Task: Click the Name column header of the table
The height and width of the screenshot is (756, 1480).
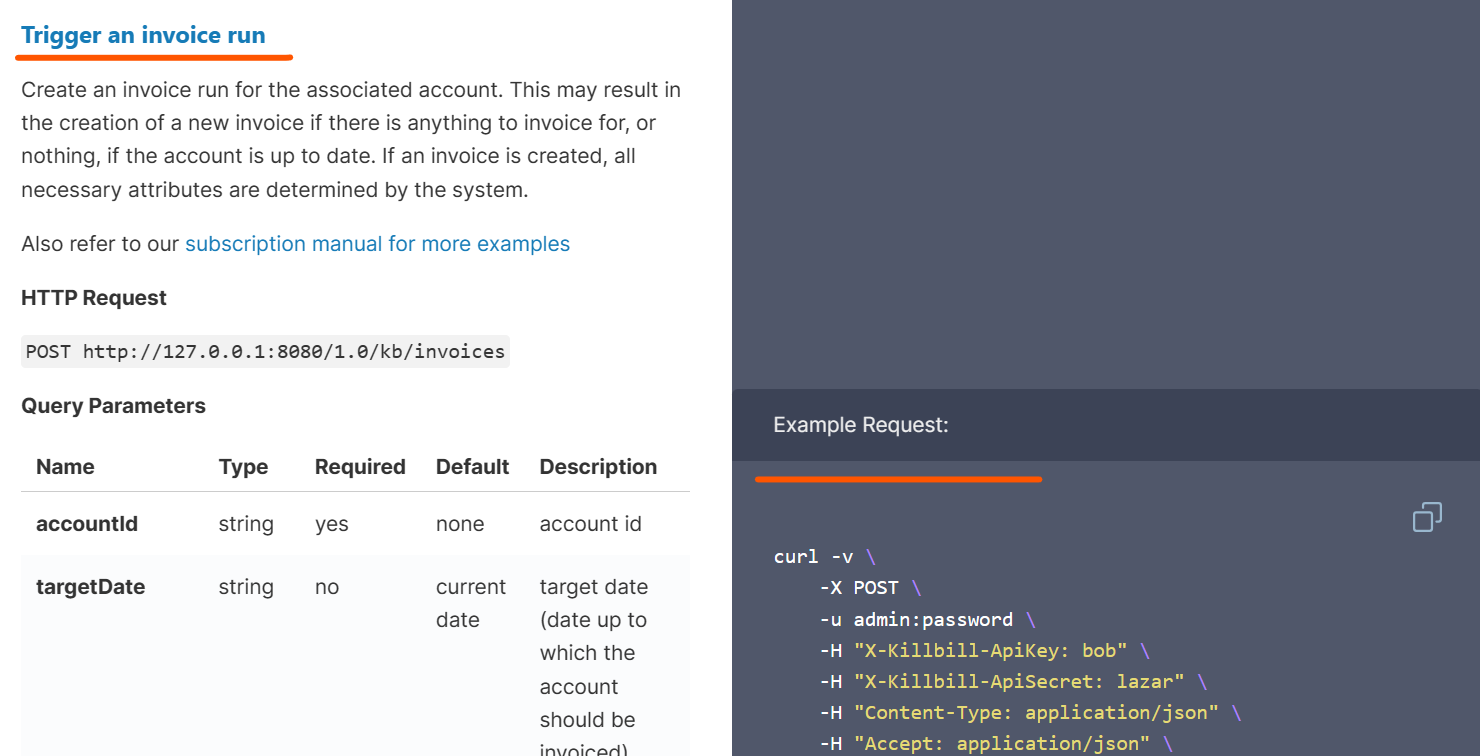Action: [x=65, y=466]
